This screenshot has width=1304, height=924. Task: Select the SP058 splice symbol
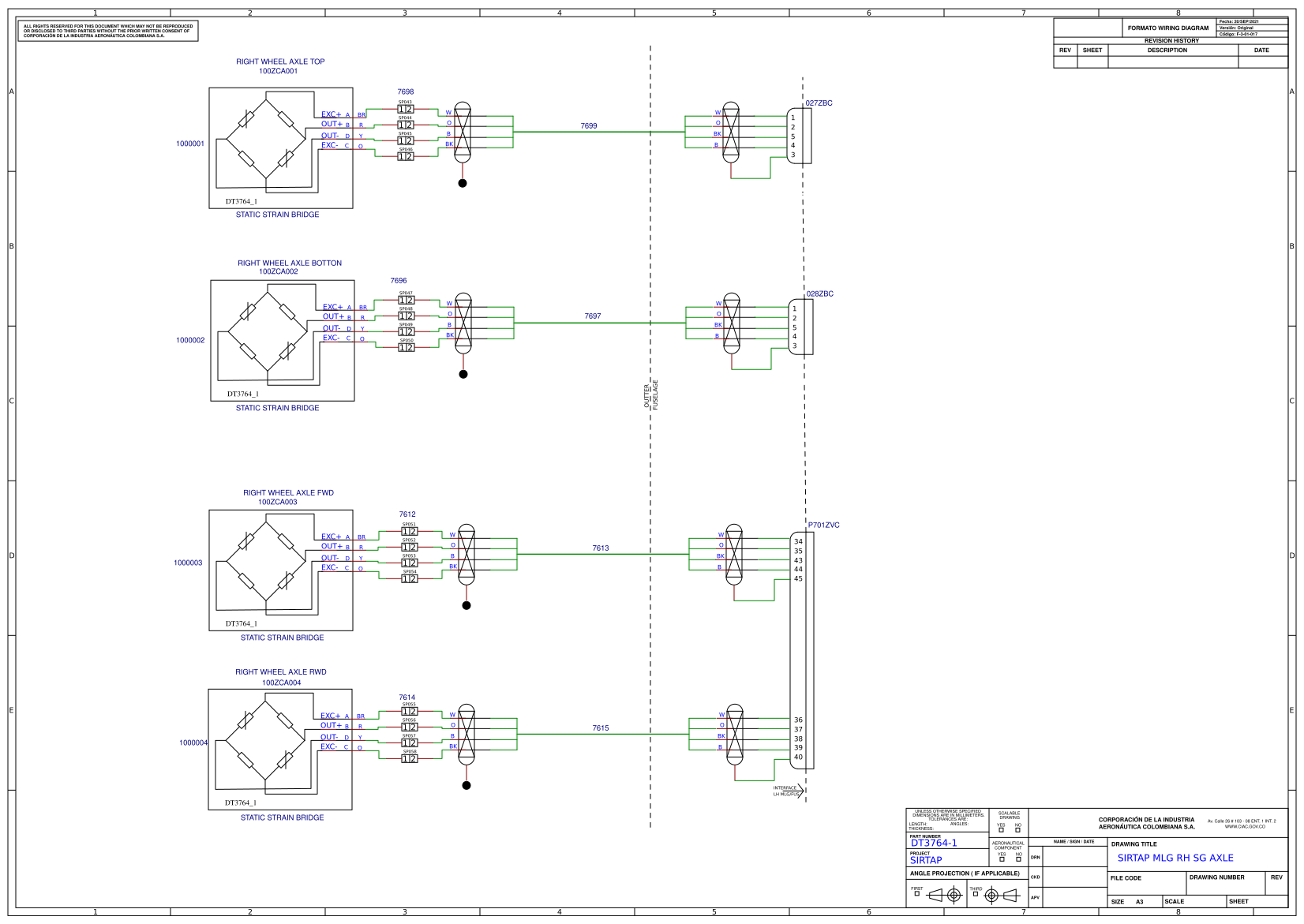pyautogui.click(x=409, y=758)
